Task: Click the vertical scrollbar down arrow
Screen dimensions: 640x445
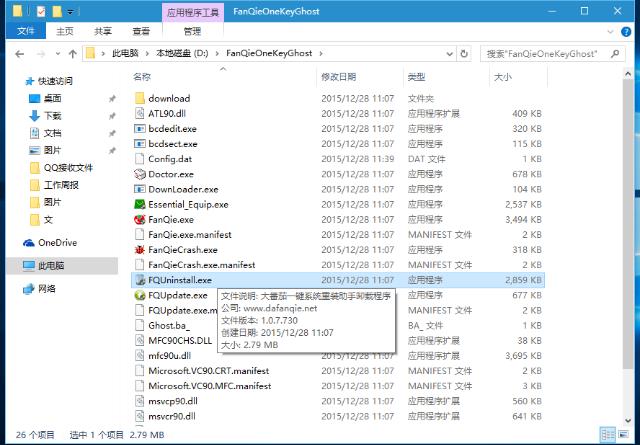Action: pos(631,418)
